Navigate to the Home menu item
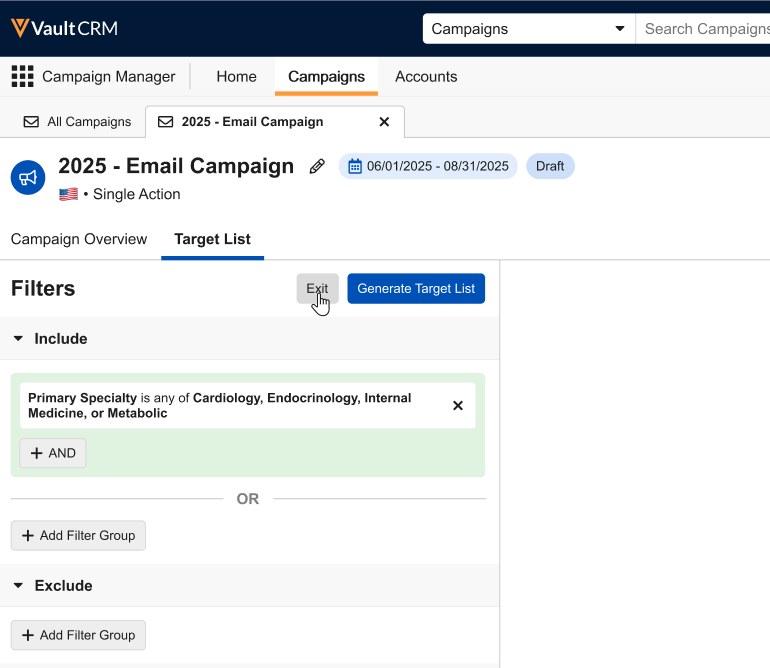Screen dimensions: 770x668 [236, 77]
